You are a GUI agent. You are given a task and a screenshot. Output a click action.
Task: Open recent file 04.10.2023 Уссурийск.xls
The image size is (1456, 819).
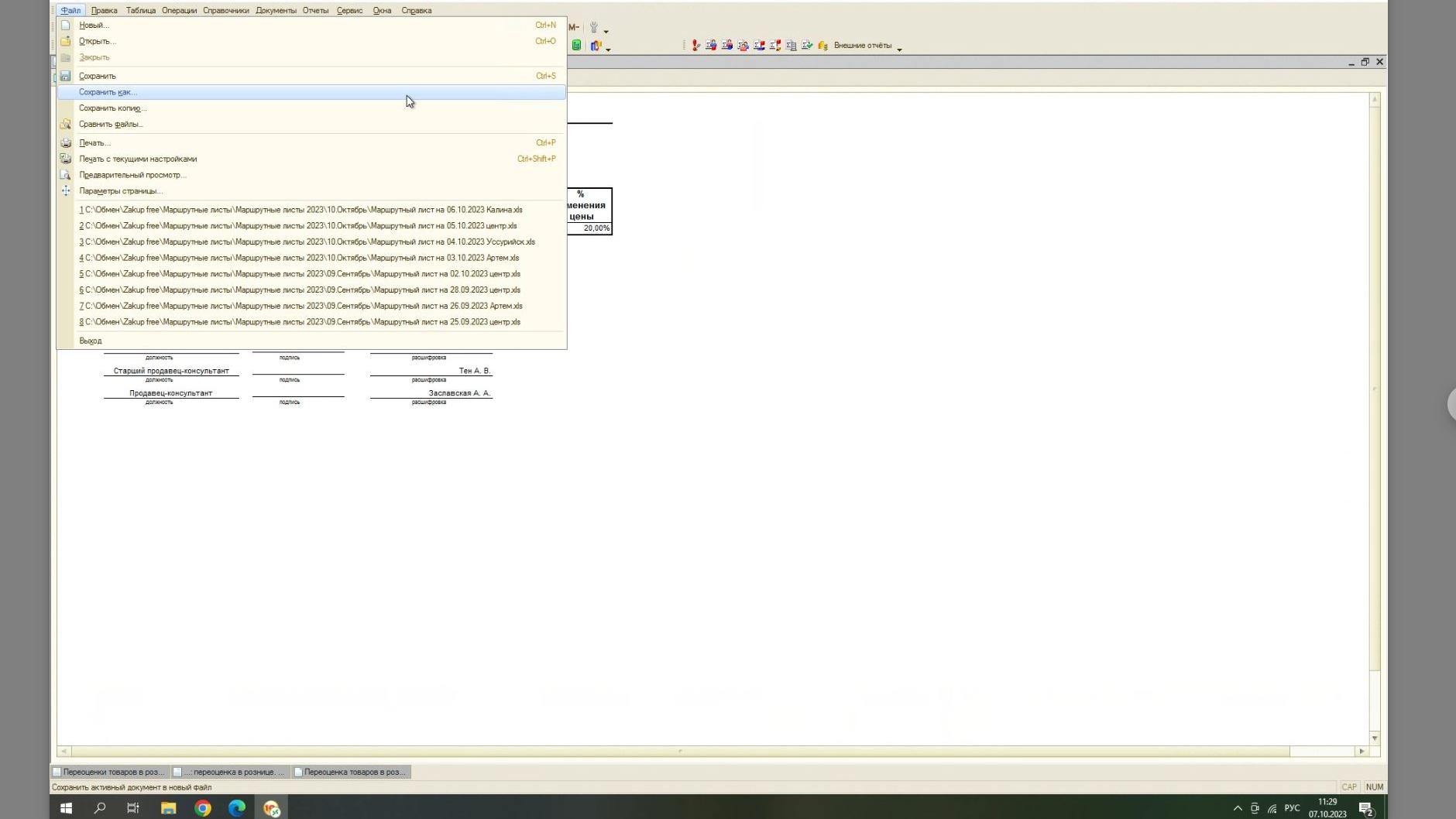[311, 242]
